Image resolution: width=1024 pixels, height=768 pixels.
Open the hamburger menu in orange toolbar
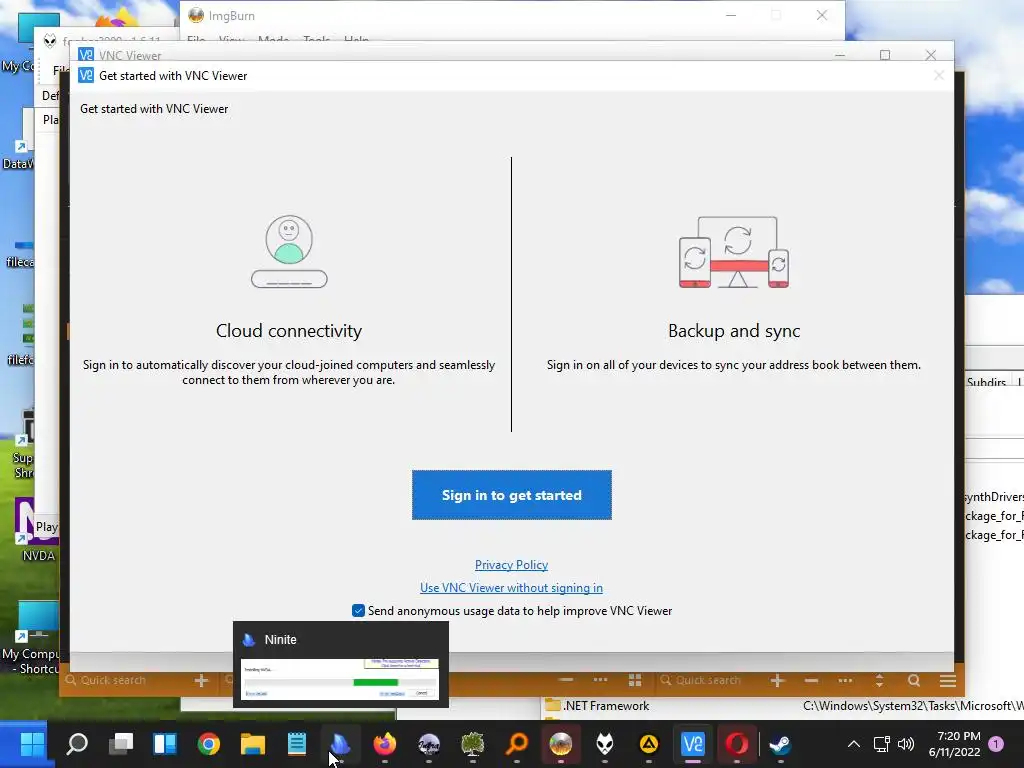click(948, 680)
